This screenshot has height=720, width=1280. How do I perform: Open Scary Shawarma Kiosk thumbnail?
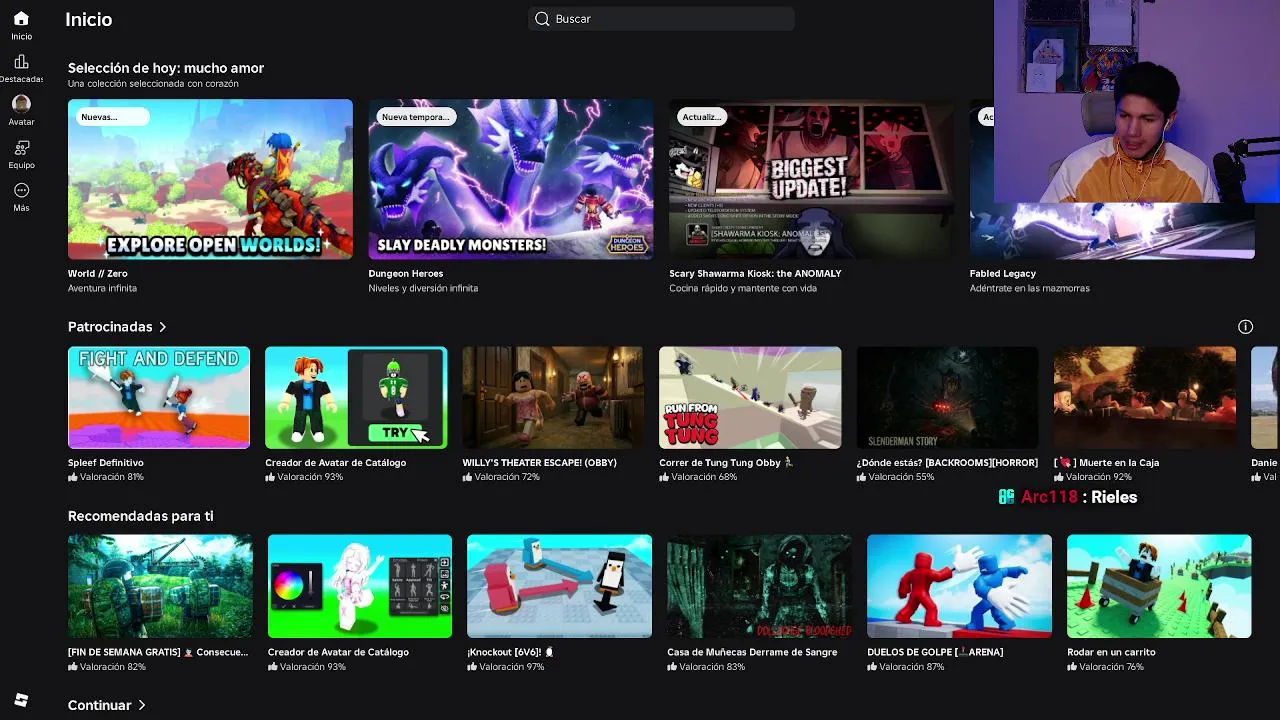(811, 179)
